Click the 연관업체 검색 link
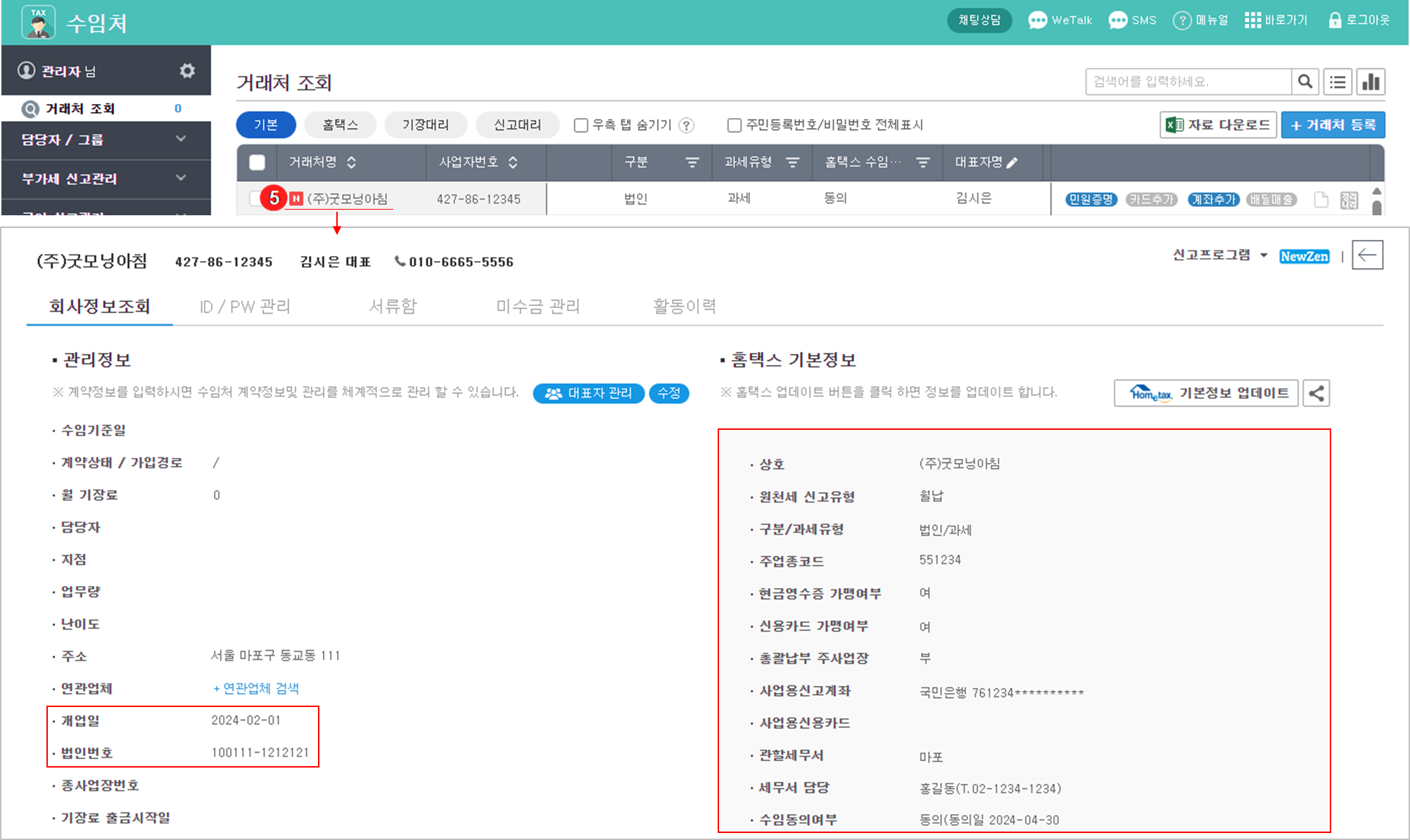This screenshot has height=840, width=1410. point(257,688)
